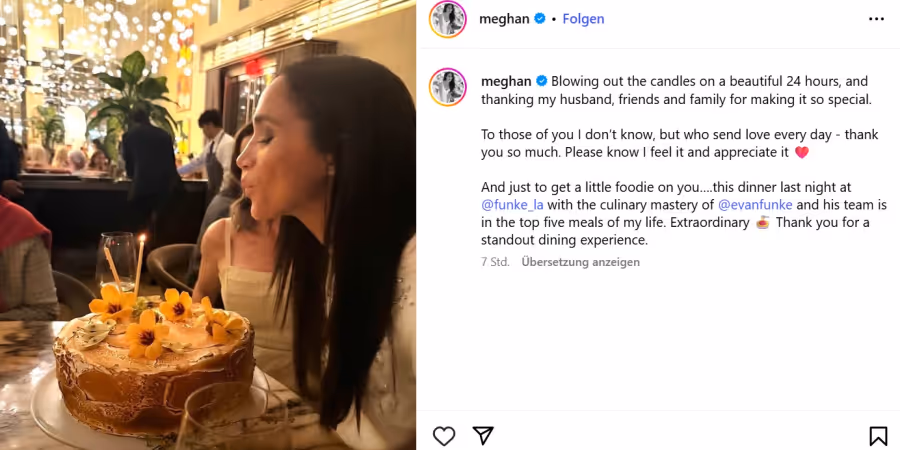
Task: Click the verified badge in the header
Action: coord(540,19)
